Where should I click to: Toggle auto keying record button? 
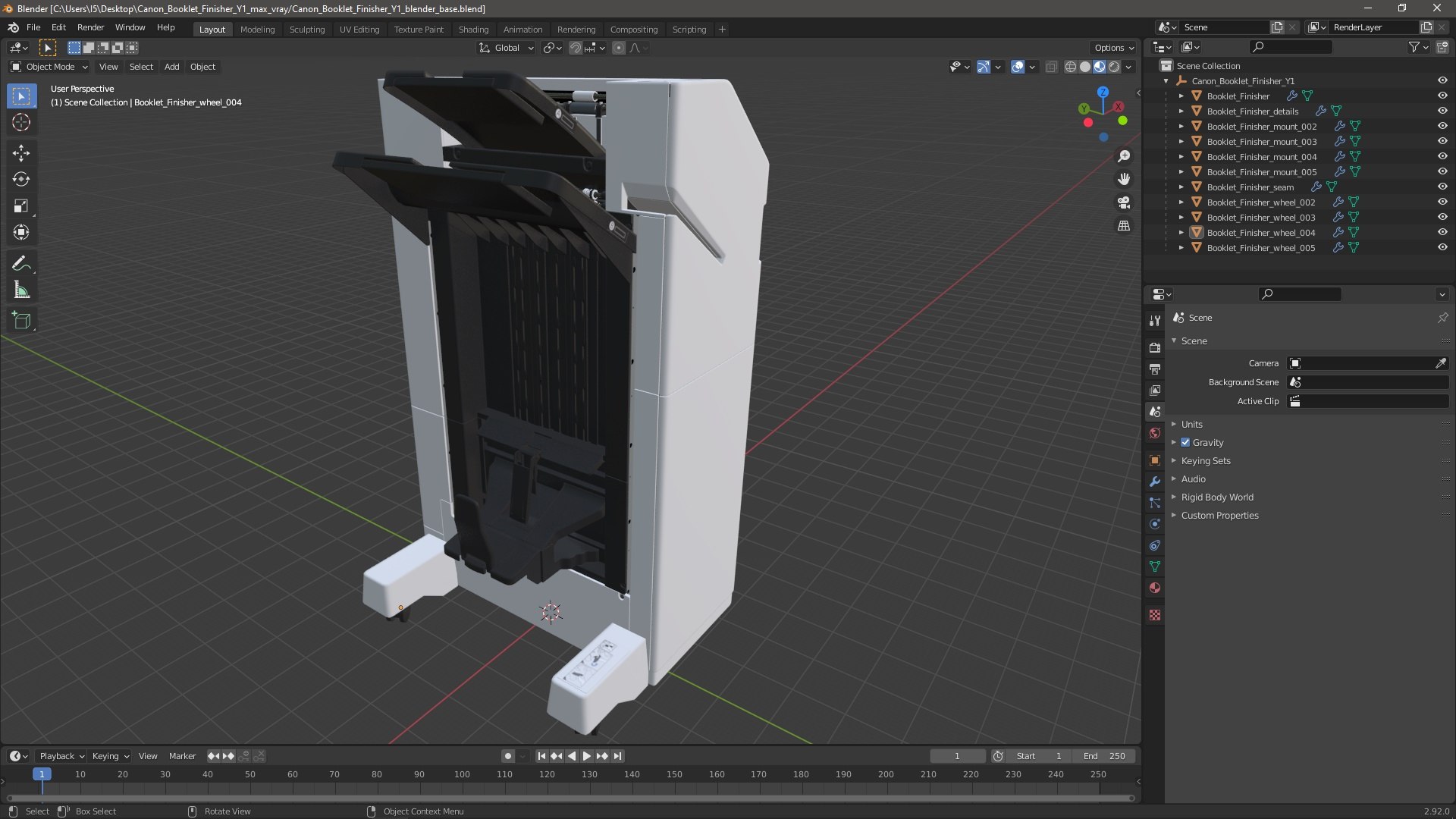pos(507,756)
